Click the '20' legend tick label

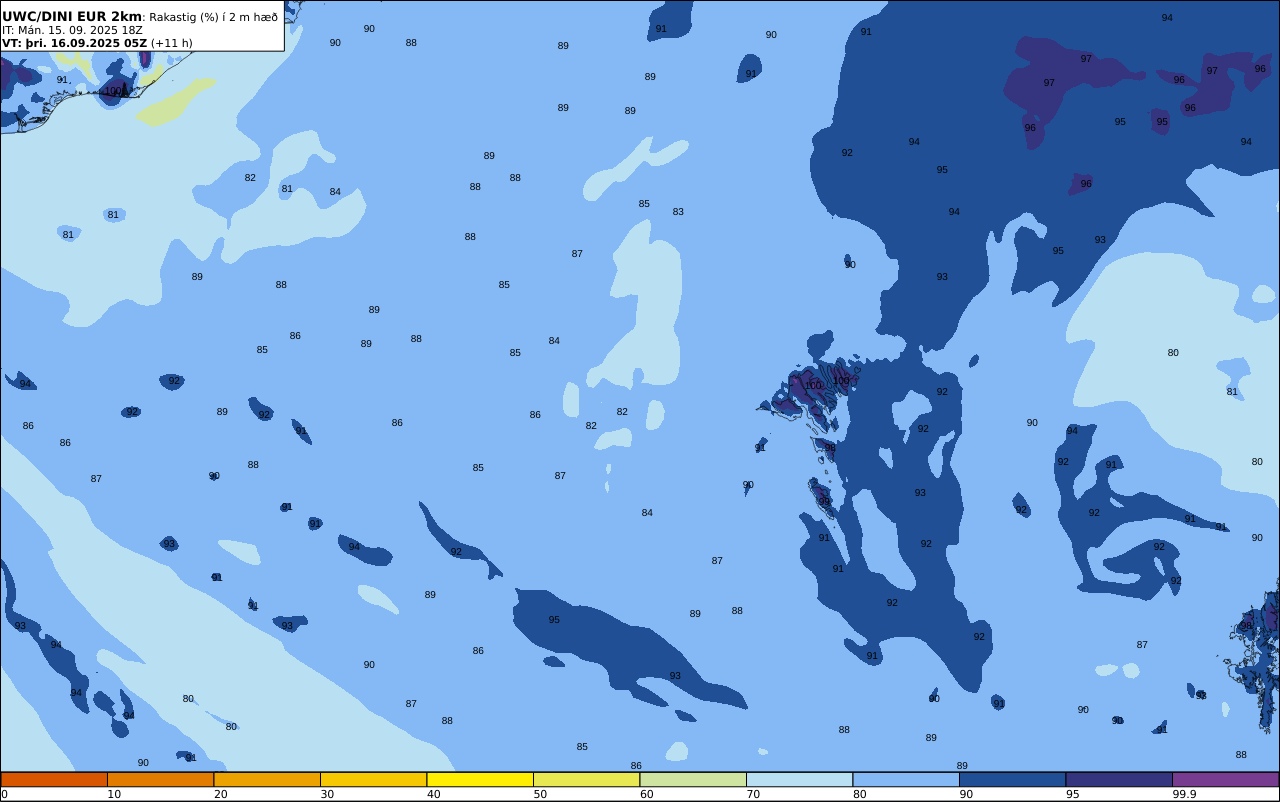(x=221, y=794)
